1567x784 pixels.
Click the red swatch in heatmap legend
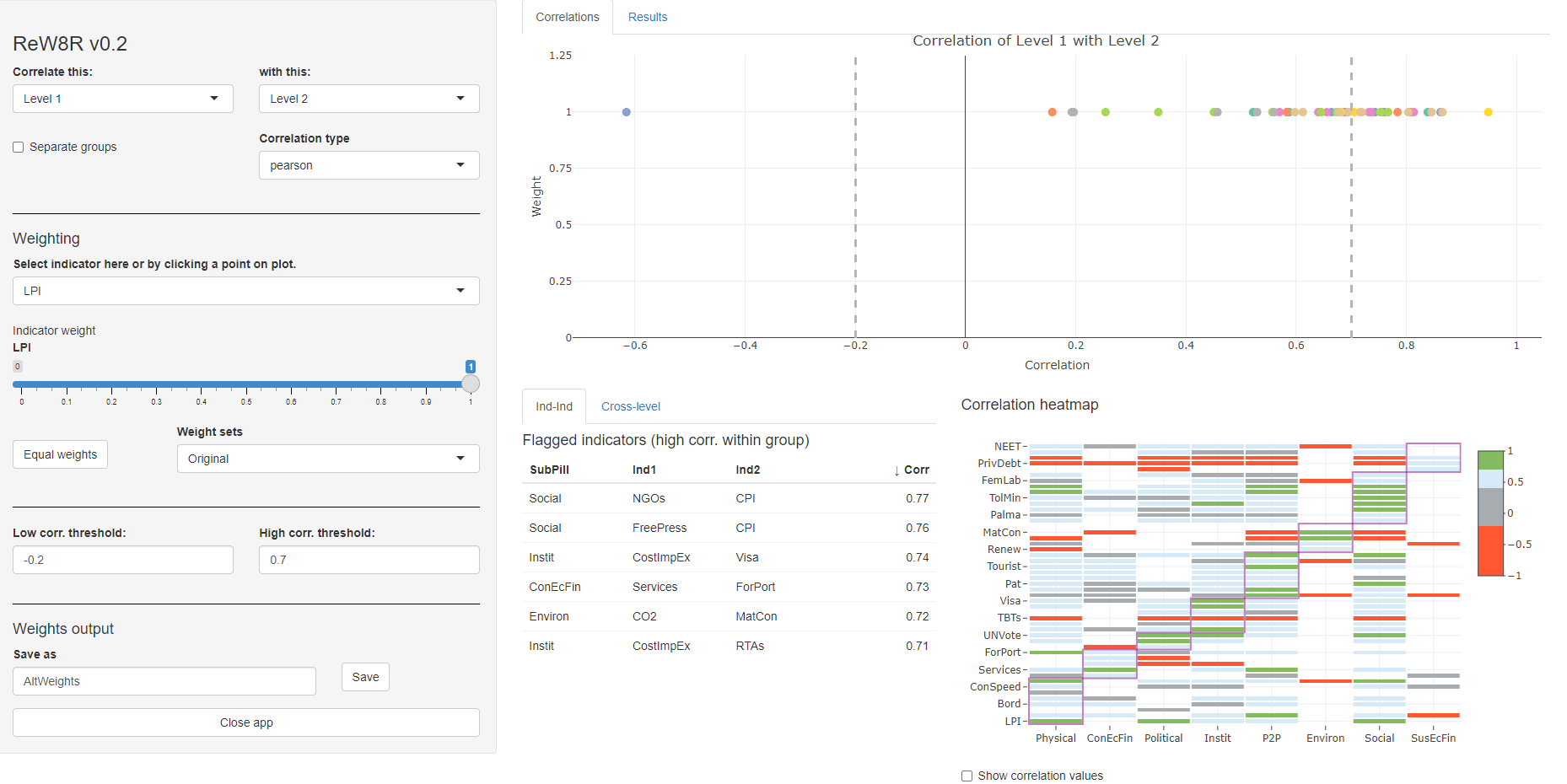pyautogui.click(x=1490, y=550)
